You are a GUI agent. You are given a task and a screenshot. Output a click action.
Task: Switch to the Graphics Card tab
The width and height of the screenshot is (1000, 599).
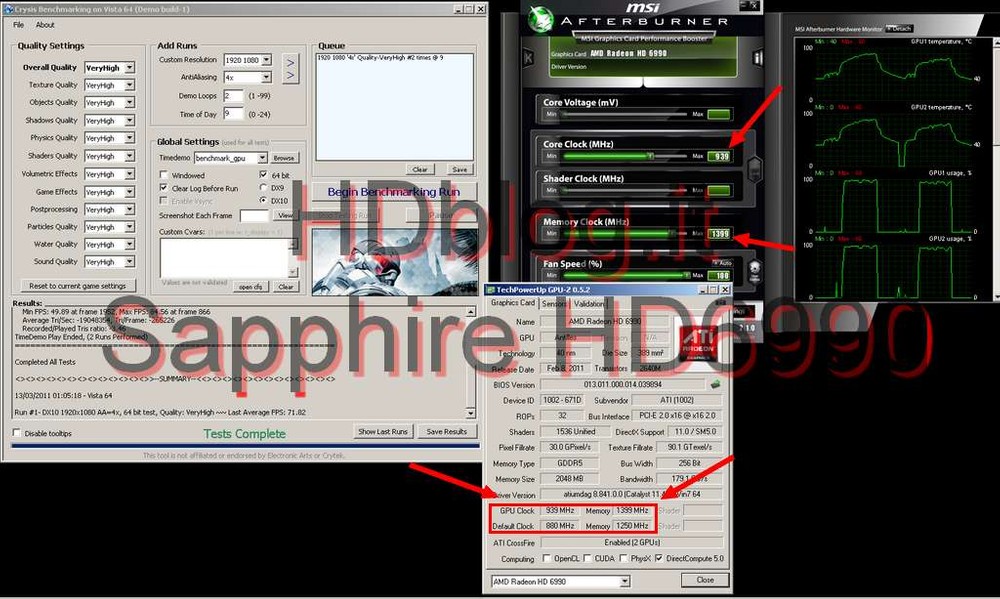513,303
